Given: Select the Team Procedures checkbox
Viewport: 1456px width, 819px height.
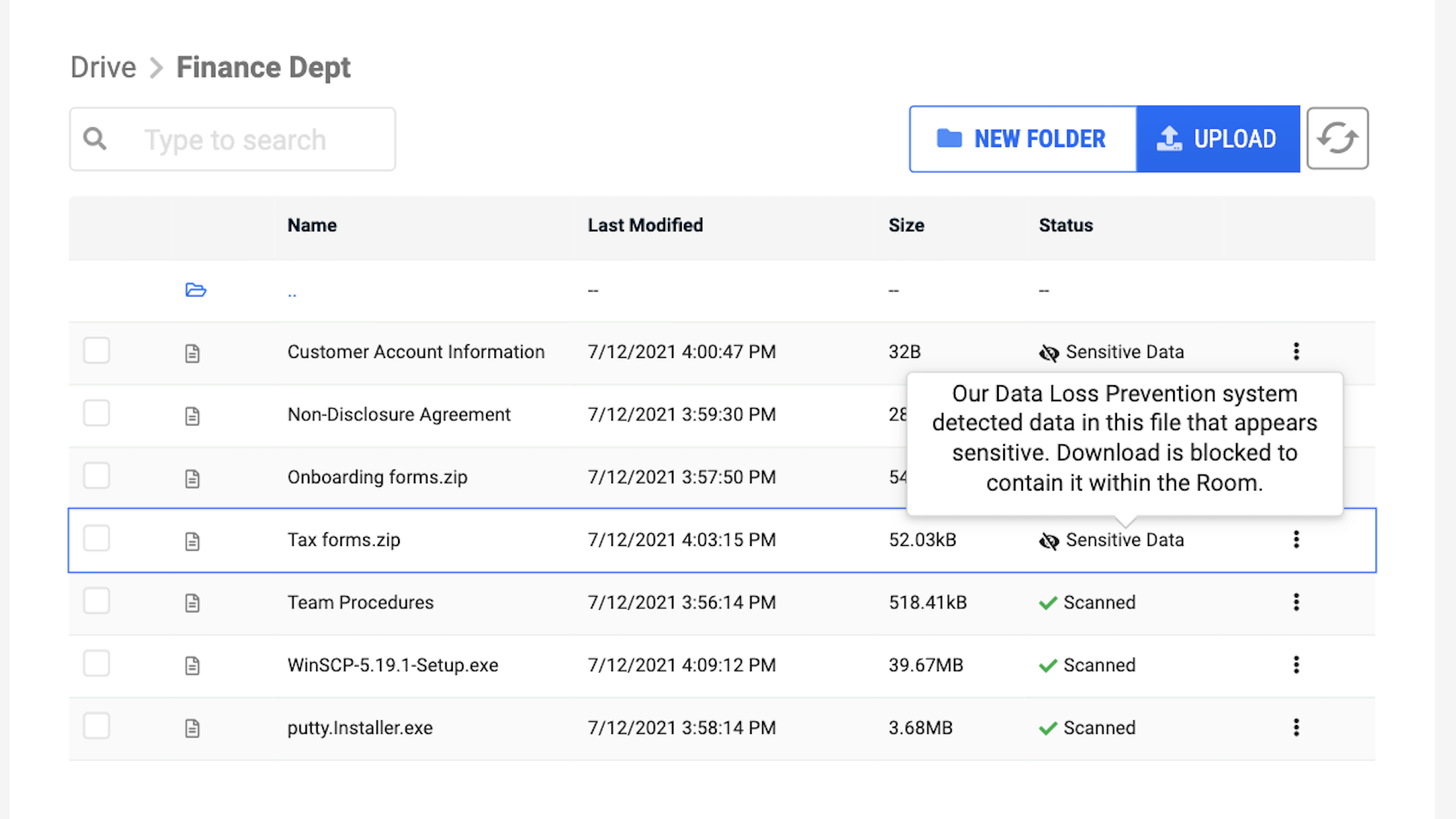Looking at the screenshot, I should (96, 601).
